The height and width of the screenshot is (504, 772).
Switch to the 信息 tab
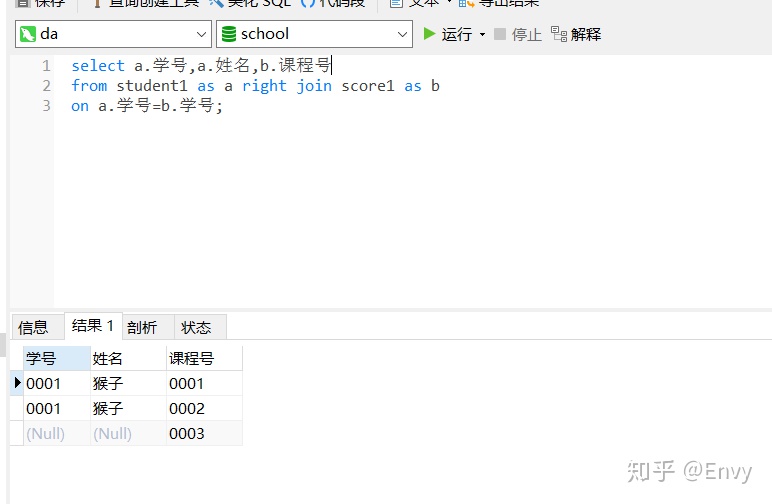coord(37,327)
